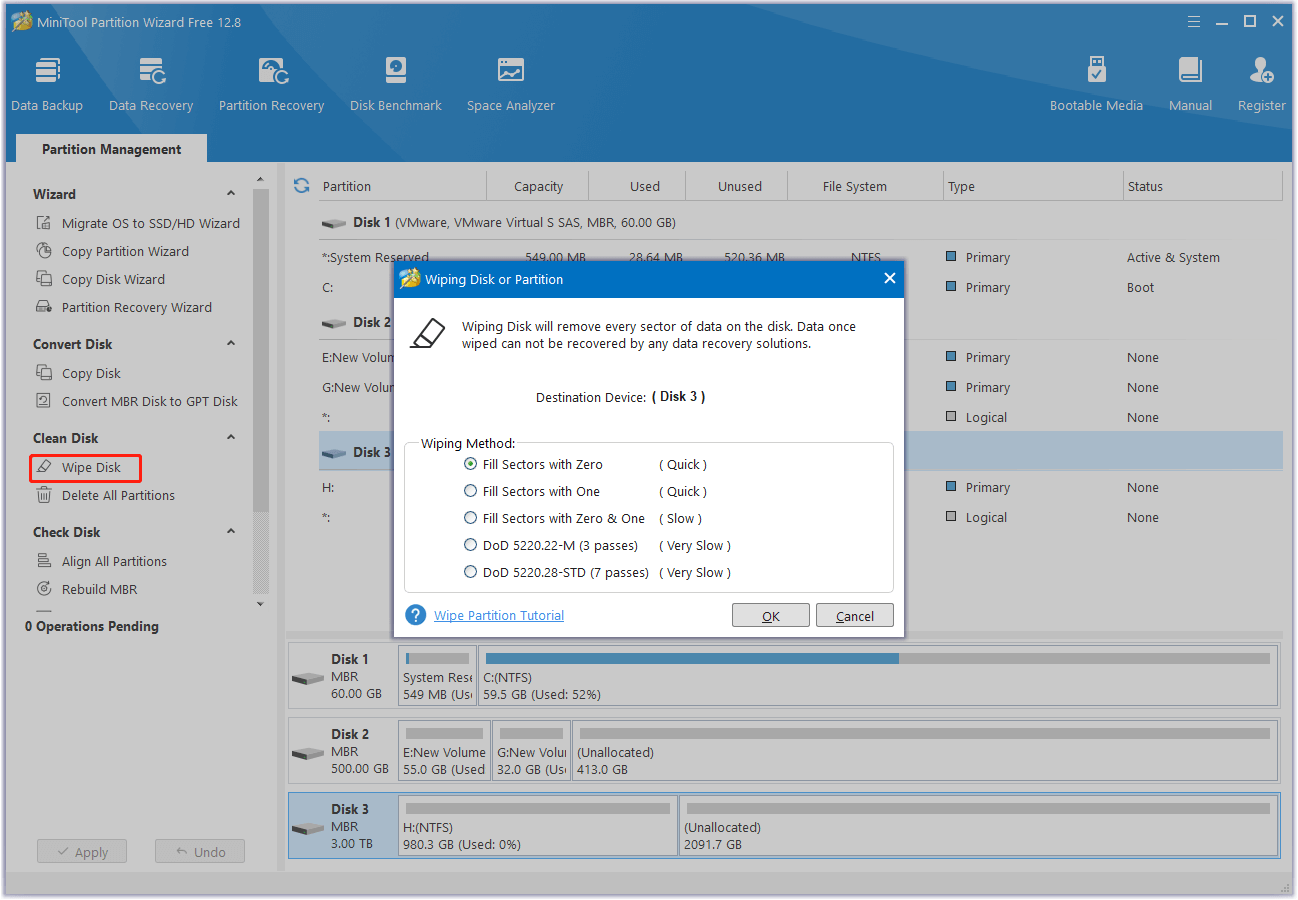Start Copy Disk Wizard
This screenshot has width=1298, height=900.
100,279
